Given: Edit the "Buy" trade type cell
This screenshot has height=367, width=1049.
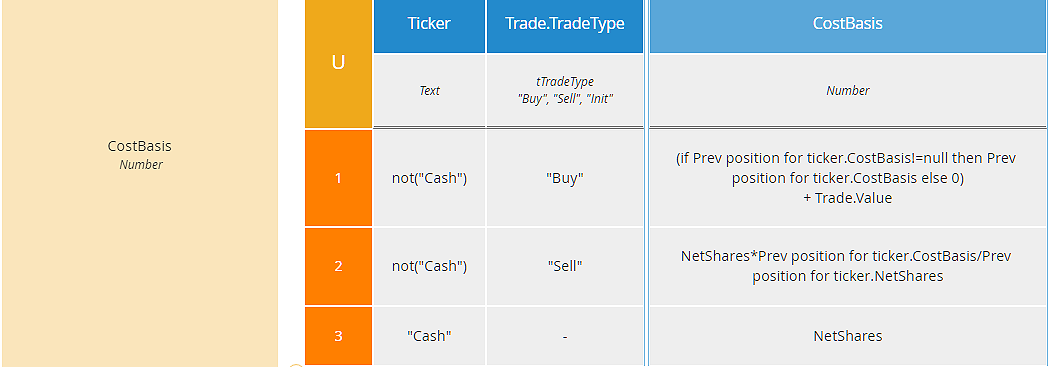Looking at the screenshot, I should pos(565,178).
